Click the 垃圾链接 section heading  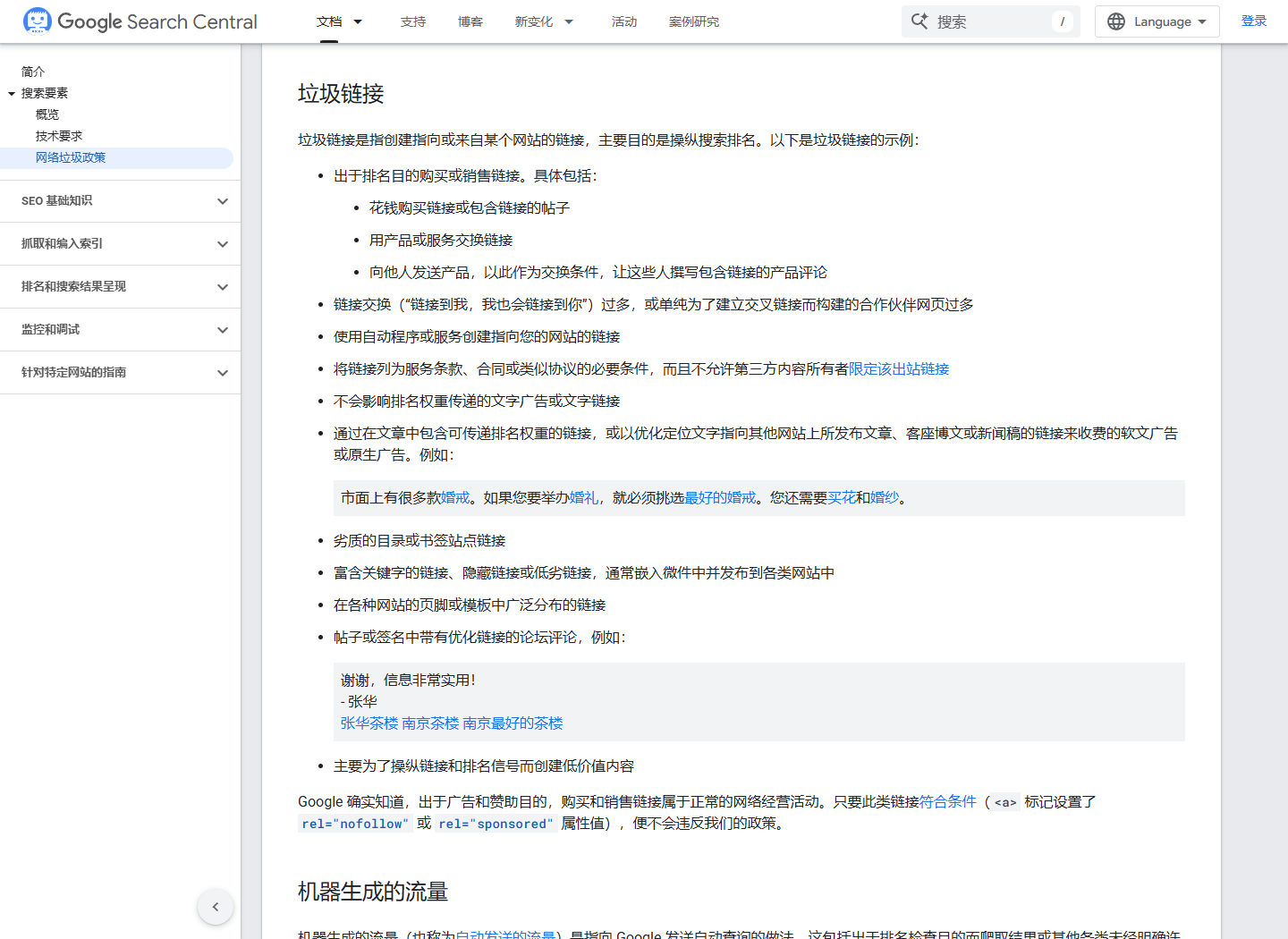click(x=341, y=94)
